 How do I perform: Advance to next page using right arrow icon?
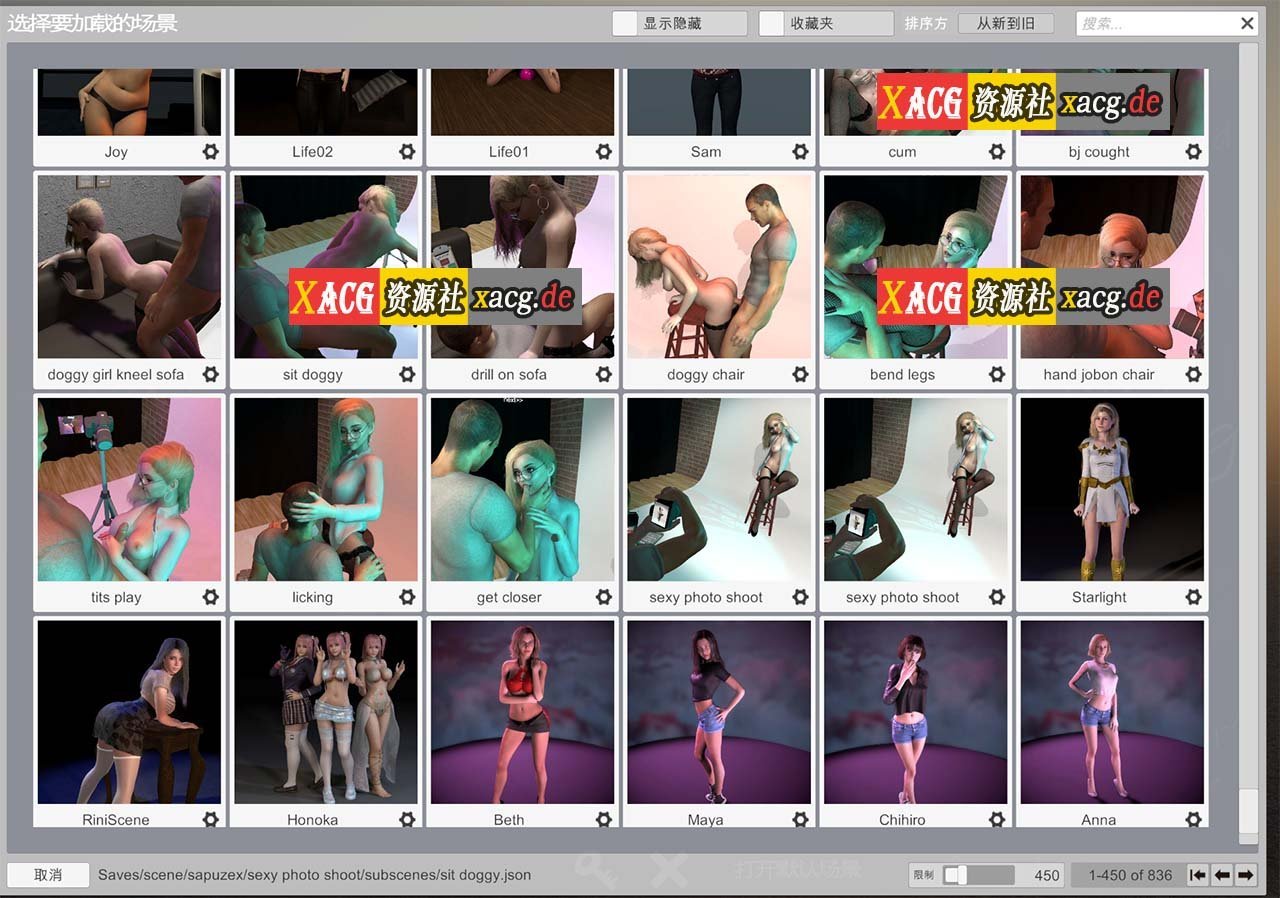point(1247,874)
